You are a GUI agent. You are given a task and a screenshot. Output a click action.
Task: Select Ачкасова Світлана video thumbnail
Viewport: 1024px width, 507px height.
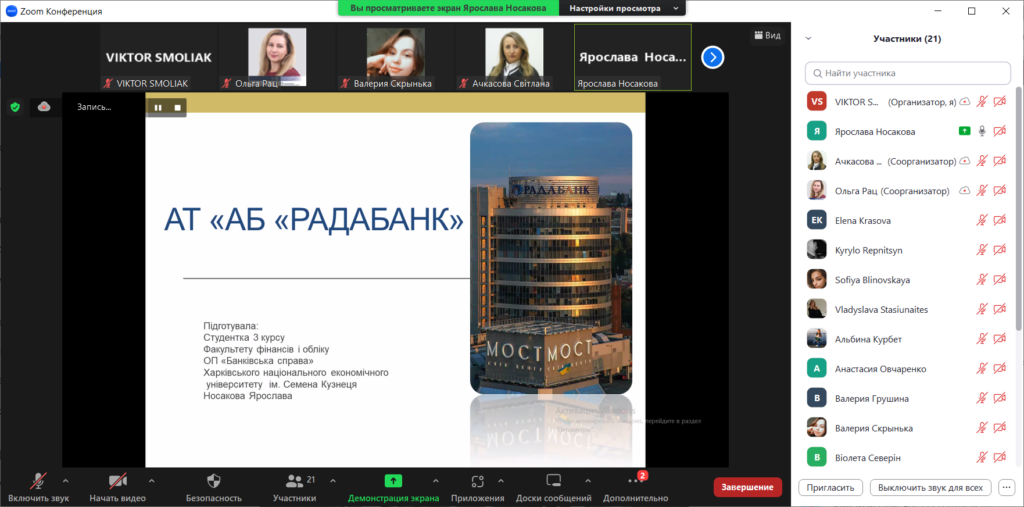[514, 57]
